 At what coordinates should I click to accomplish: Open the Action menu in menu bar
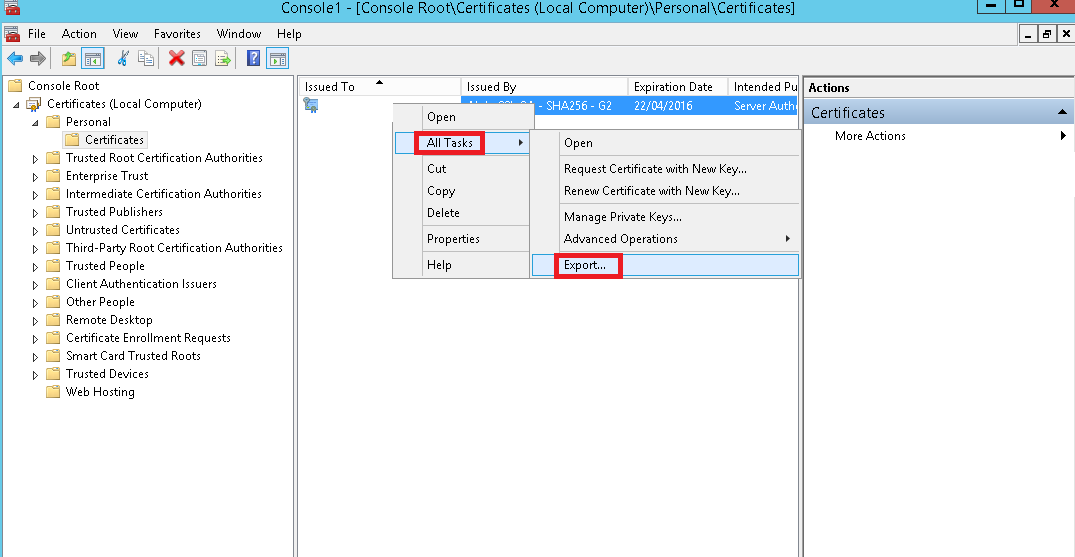point(79,34)
